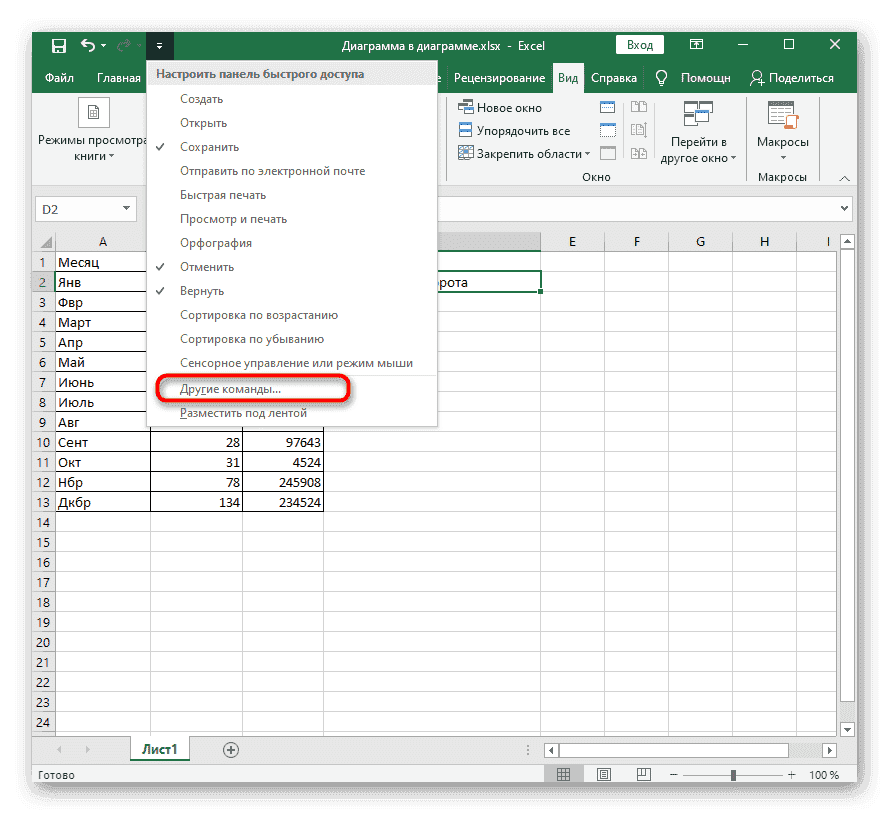
Task: Uncheck Отменить in quick access menu
Action: click(206, 267)
